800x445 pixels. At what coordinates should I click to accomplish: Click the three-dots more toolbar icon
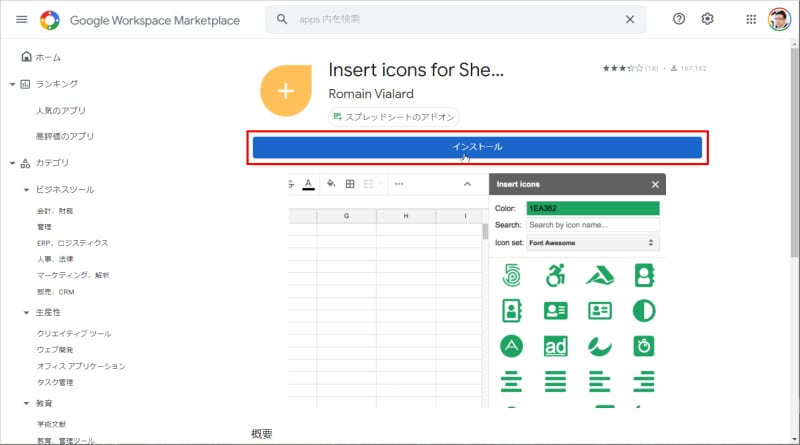point(399,184)
